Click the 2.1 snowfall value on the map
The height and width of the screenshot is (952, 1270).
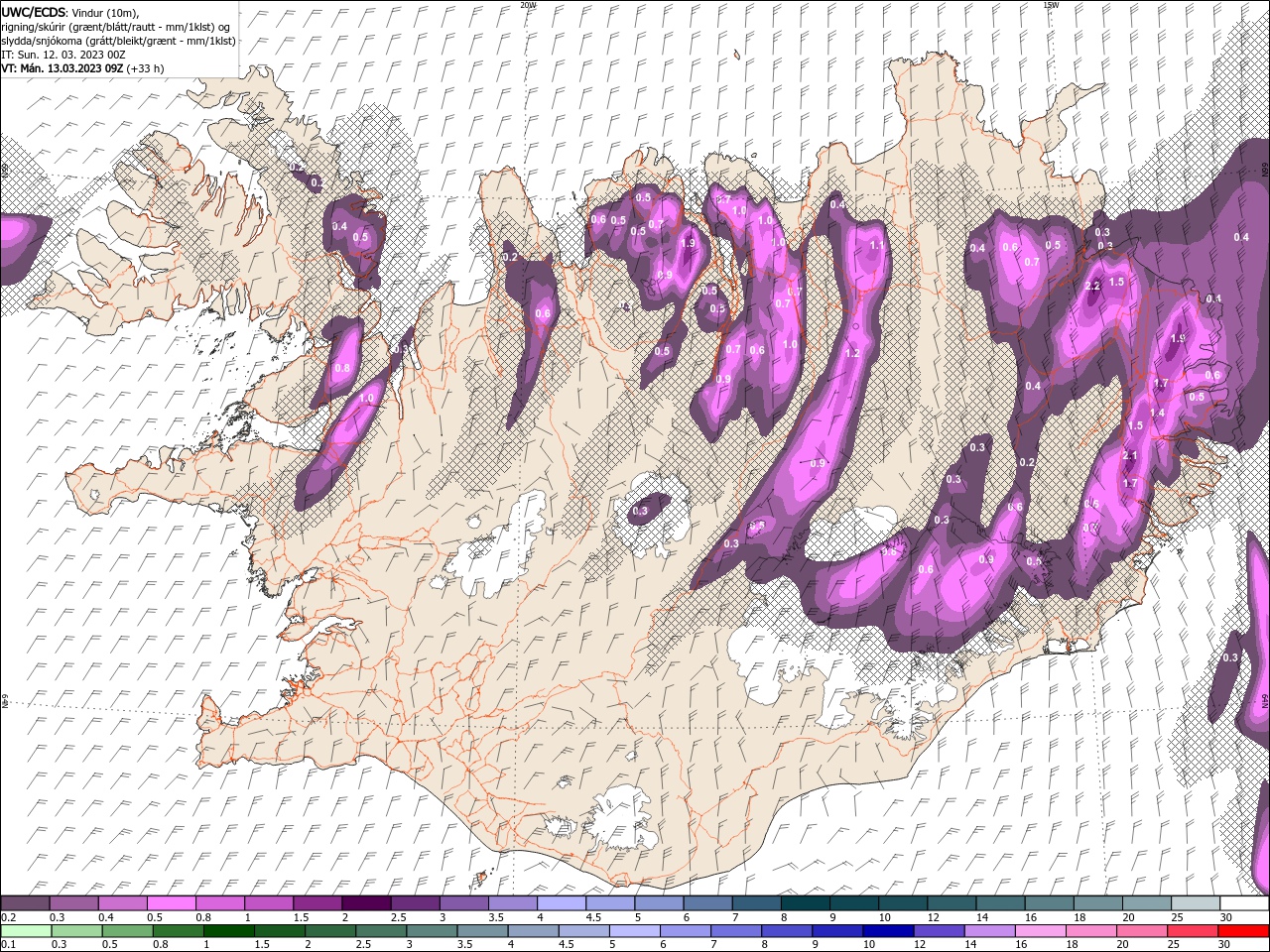1129,455
